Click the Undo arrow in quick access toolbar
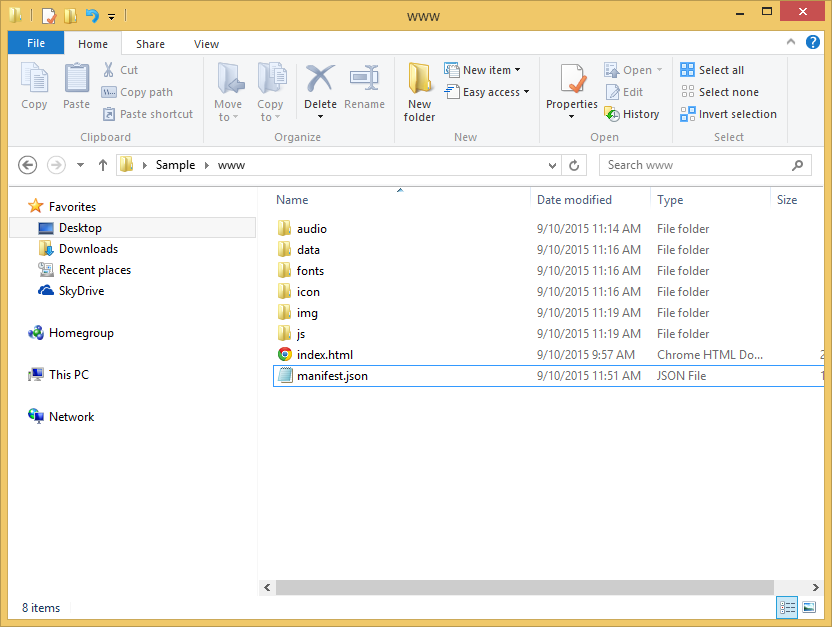Screen dimensions: 832x627 pos(92,15)
